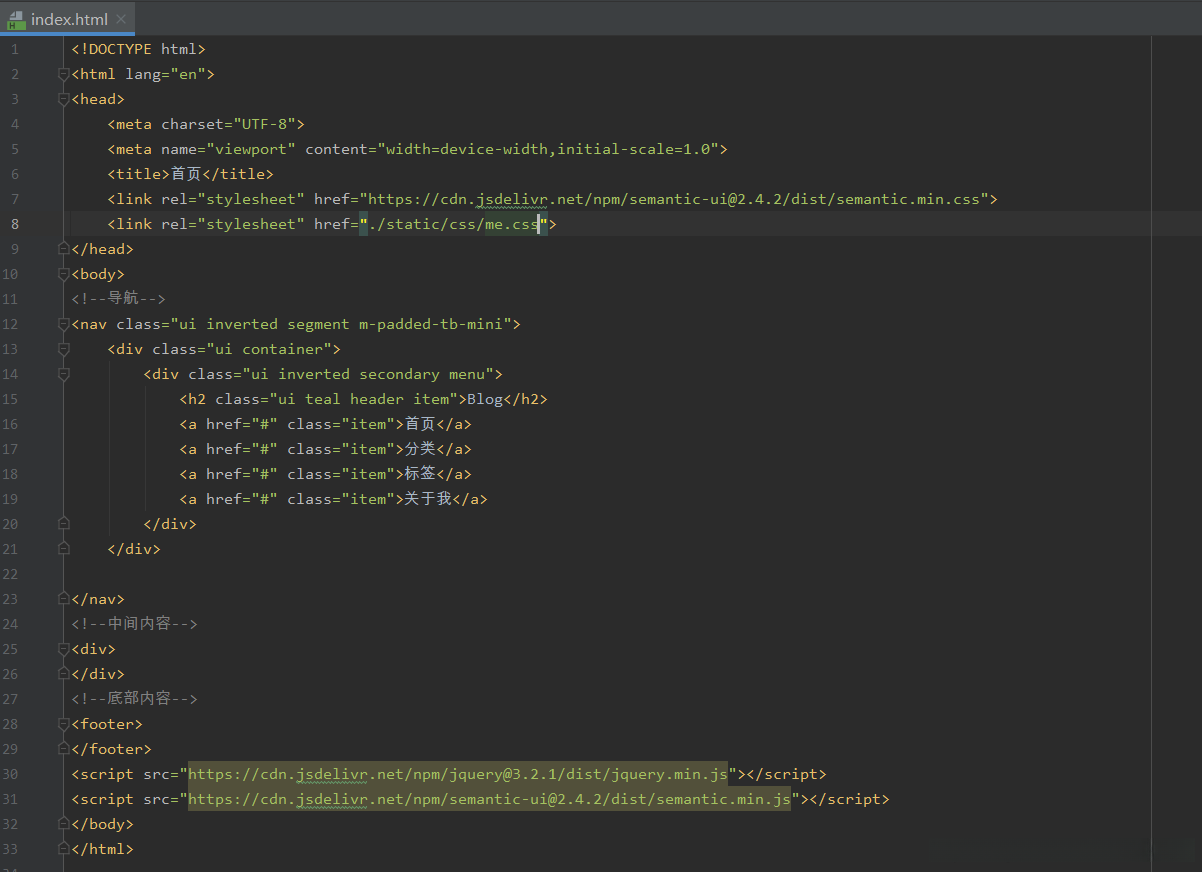Screen dimensions: 1202x872
Task: Close the index.html editor tab
Action: [x=121, y=19]
